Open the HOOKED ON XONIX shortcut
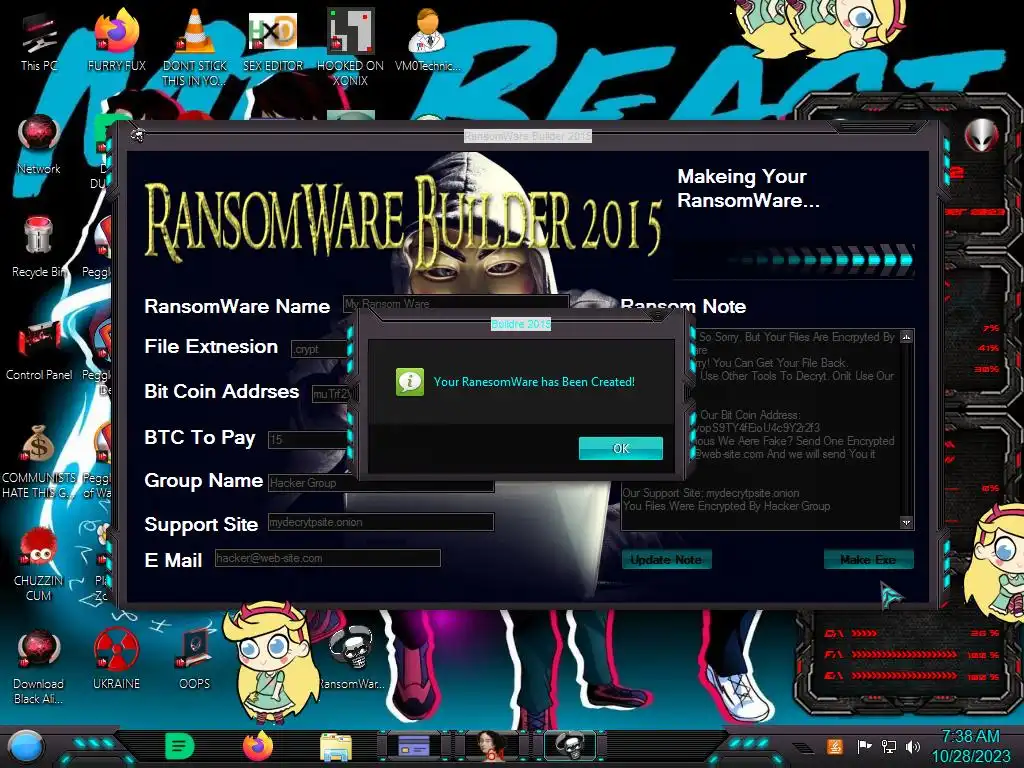 pos(351,49)
